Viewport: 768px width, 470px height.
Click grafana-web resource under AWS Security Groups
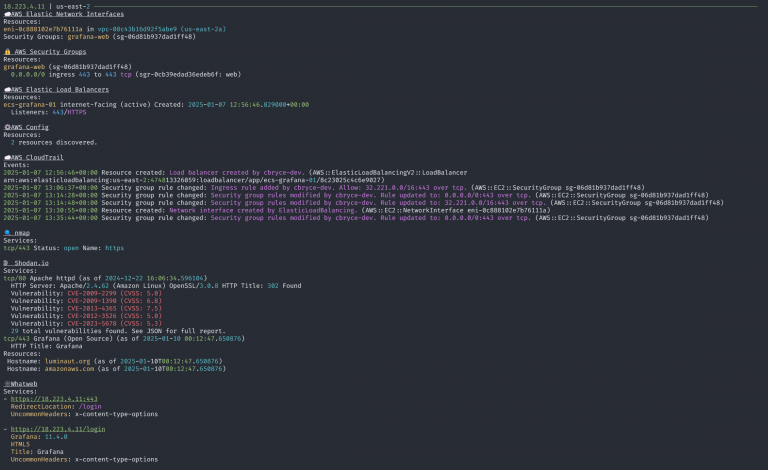tap(24, 67)
